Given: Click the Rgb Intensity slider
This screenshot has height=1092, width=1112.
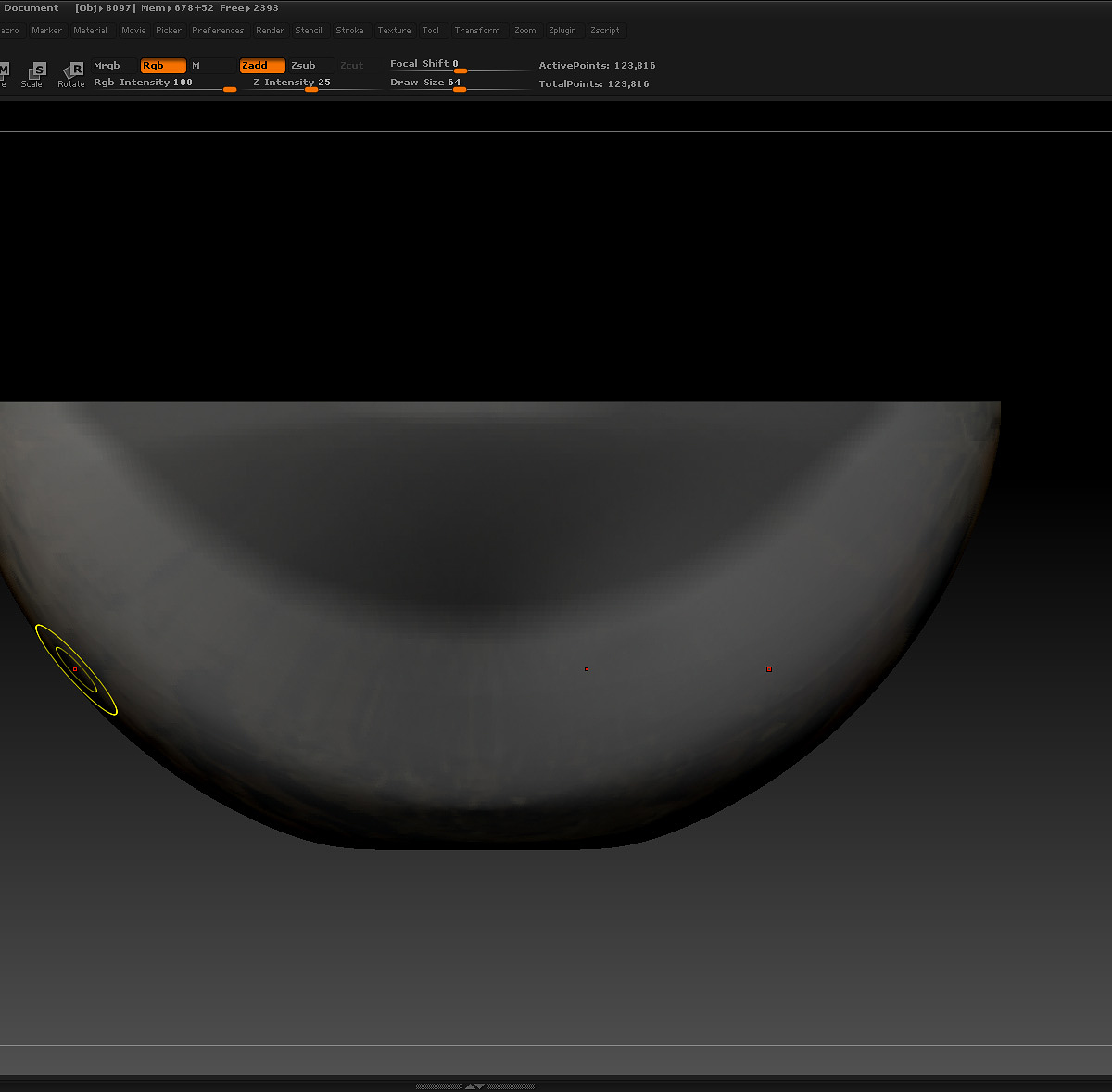Looking at the screenshot, I should tap(229, 89).
